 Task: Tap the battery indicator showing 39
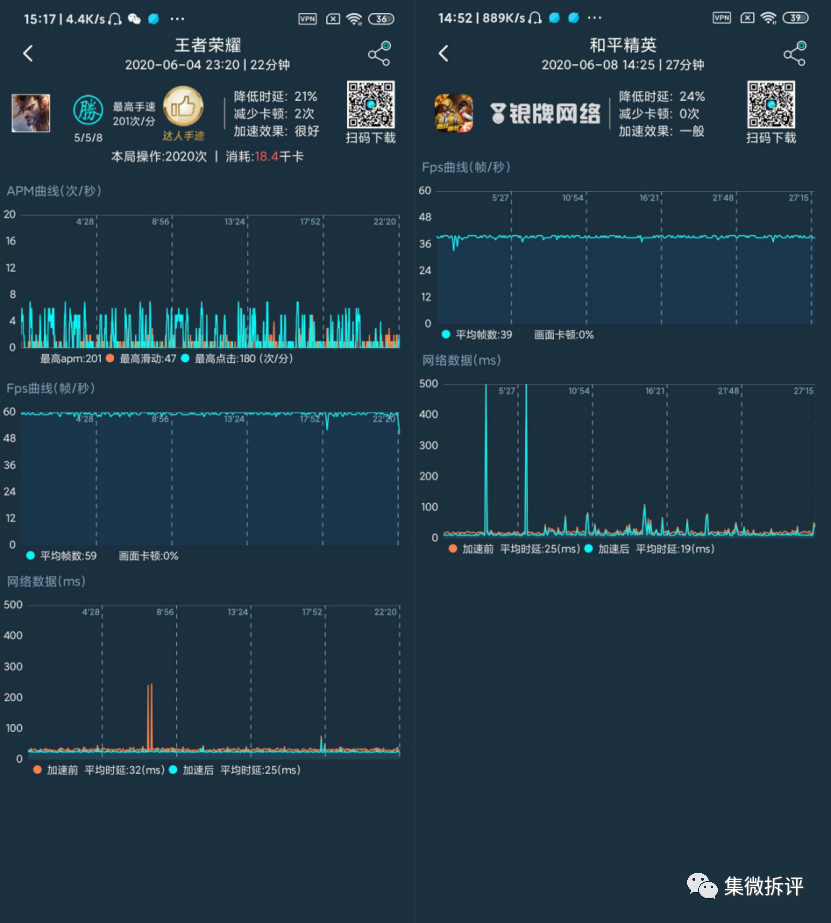click(x=796, y=18)
